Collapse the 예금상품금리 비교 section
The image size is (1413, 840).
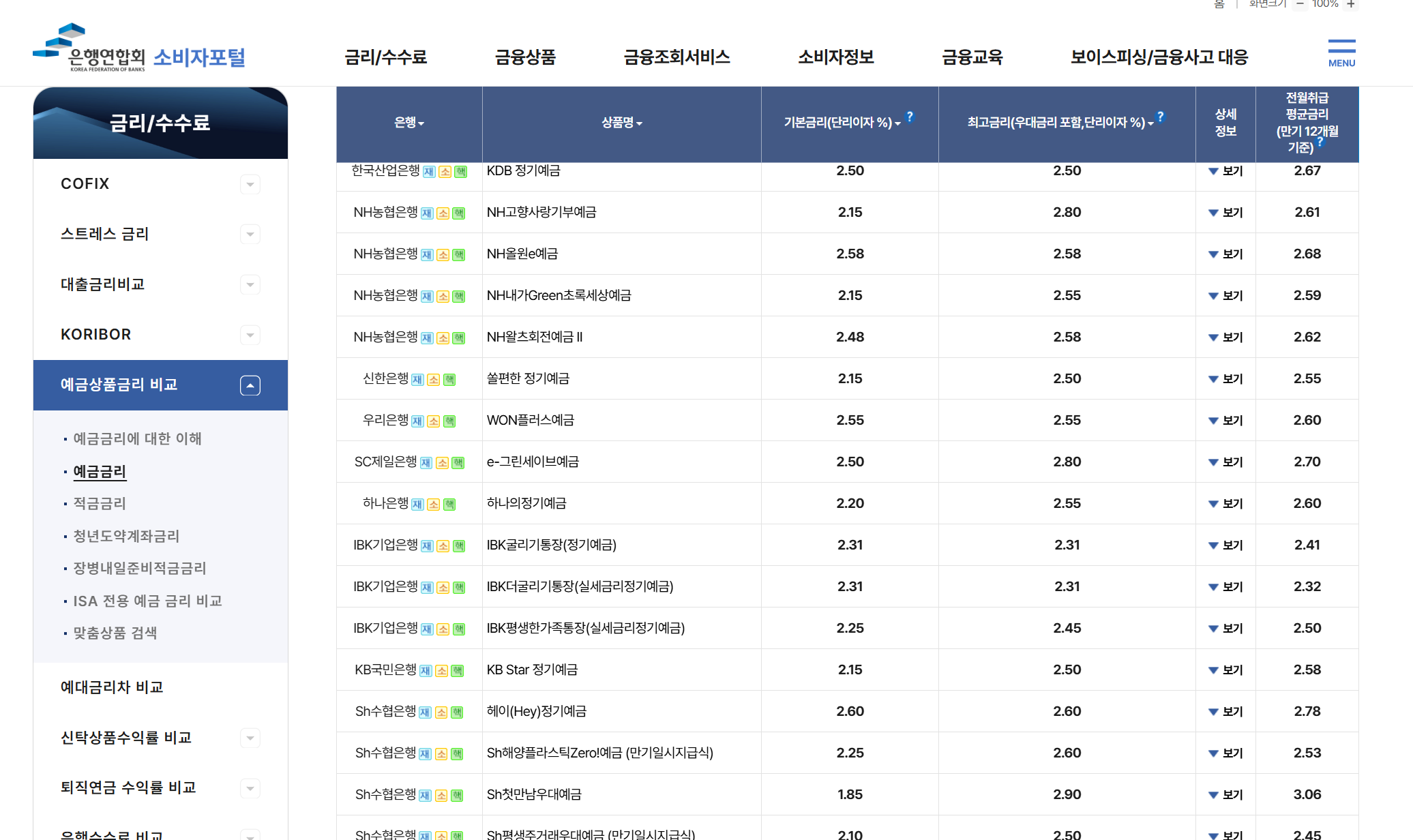(x=250, y=385)
